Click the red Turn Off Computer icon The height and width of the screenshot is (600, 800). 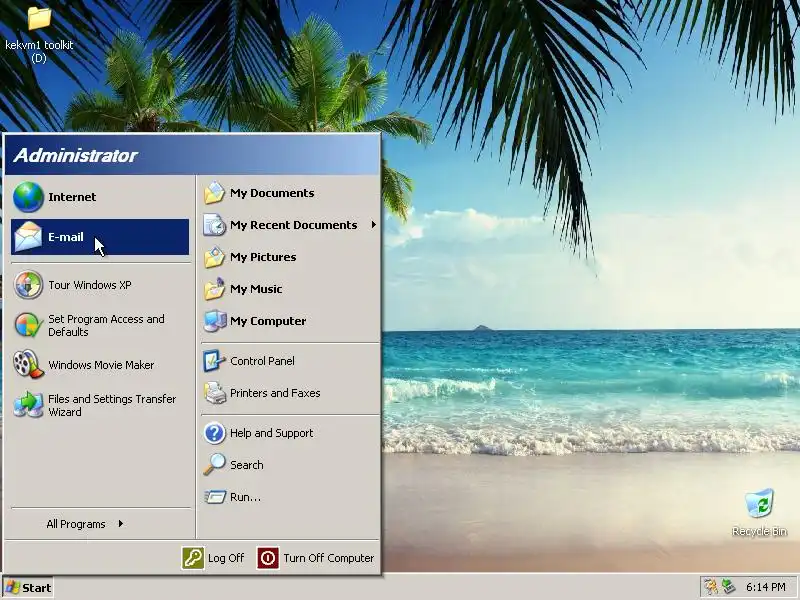268,558
